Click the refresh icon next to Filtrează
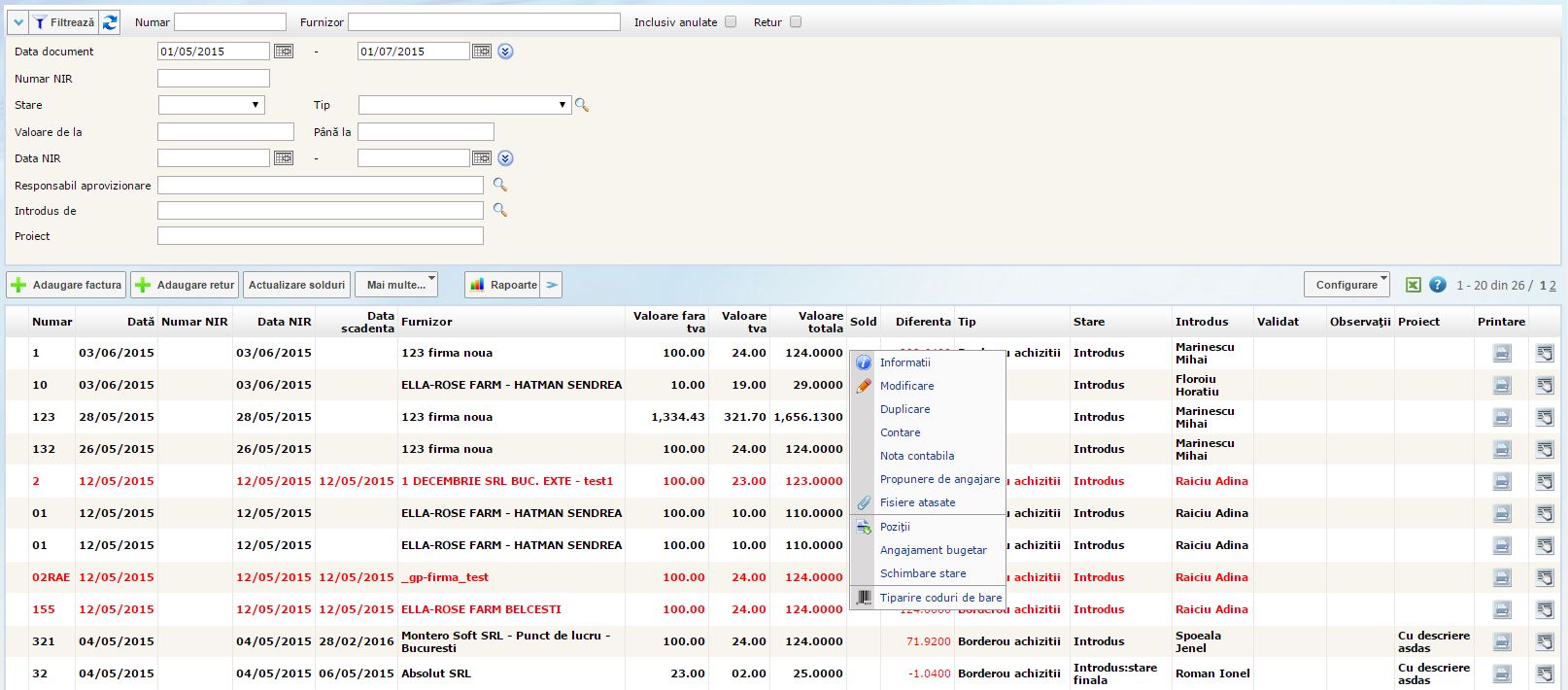 point(110,22)
